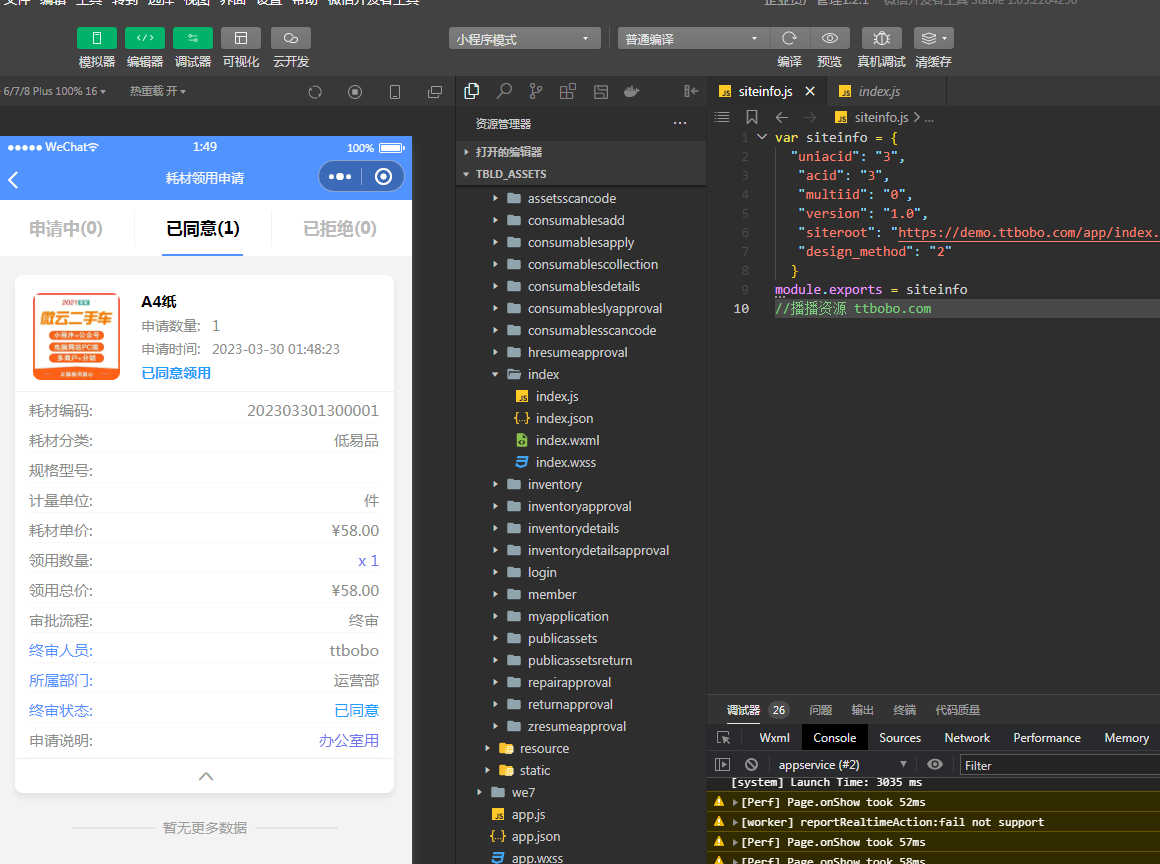
Task: Collapse the index folder
Action: (x=580, y=374)
